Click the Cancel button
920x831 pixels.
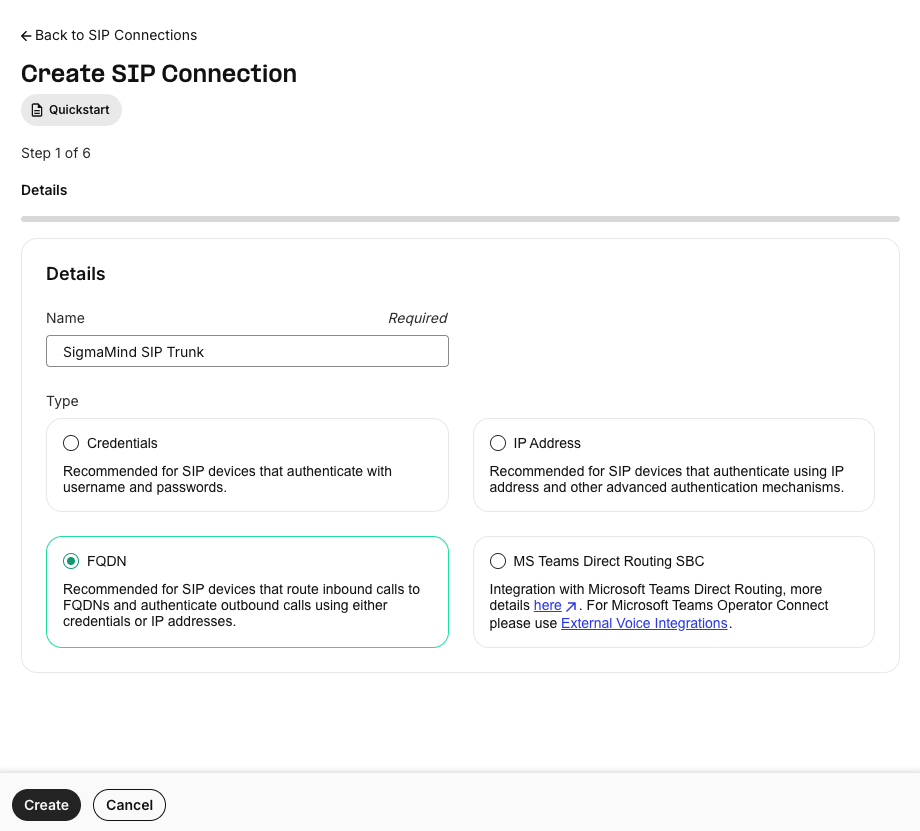pyautogui.click(x=129, y=805)
